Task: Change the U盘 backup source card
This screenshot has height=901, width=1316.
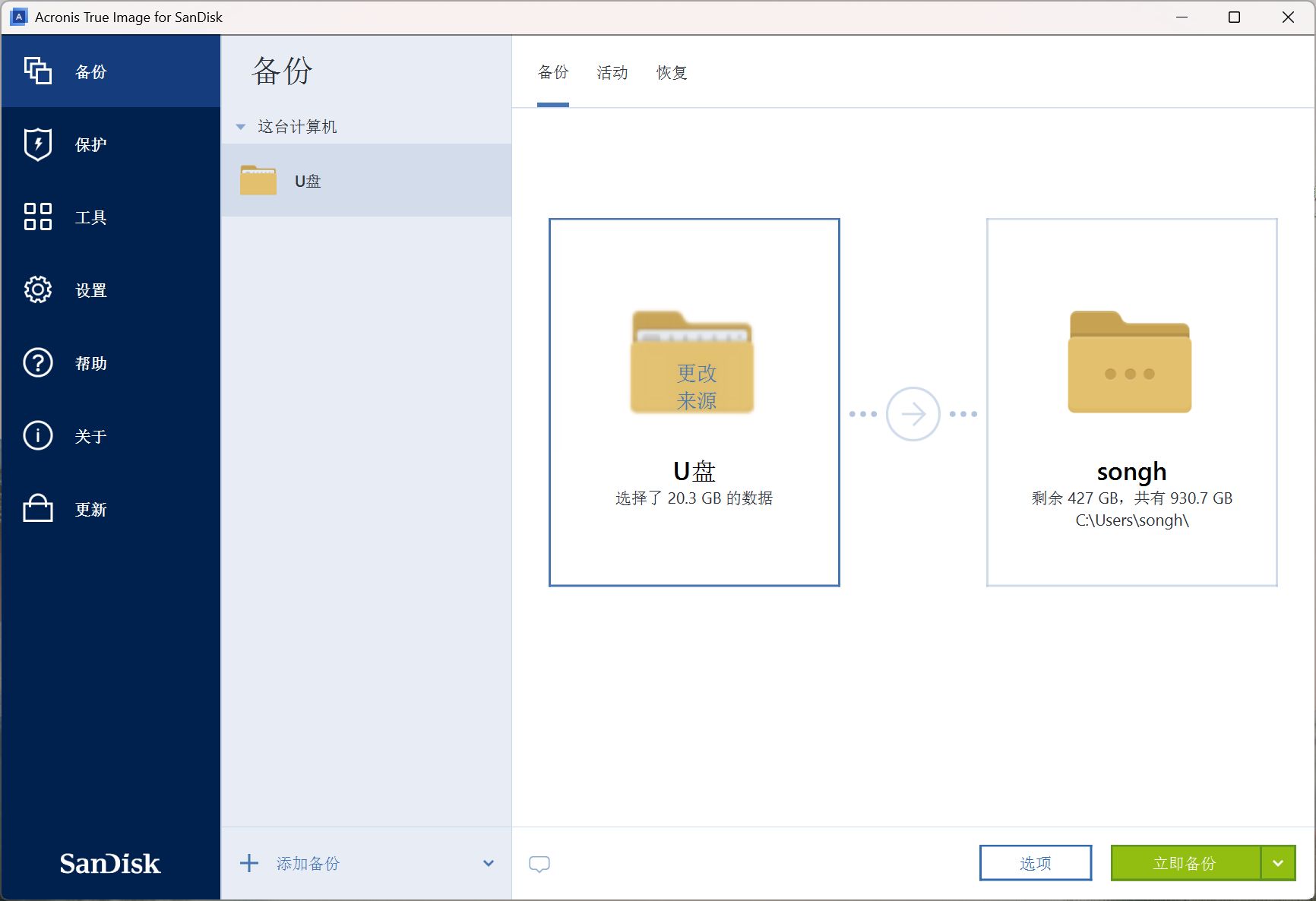Action: point(694,403)
